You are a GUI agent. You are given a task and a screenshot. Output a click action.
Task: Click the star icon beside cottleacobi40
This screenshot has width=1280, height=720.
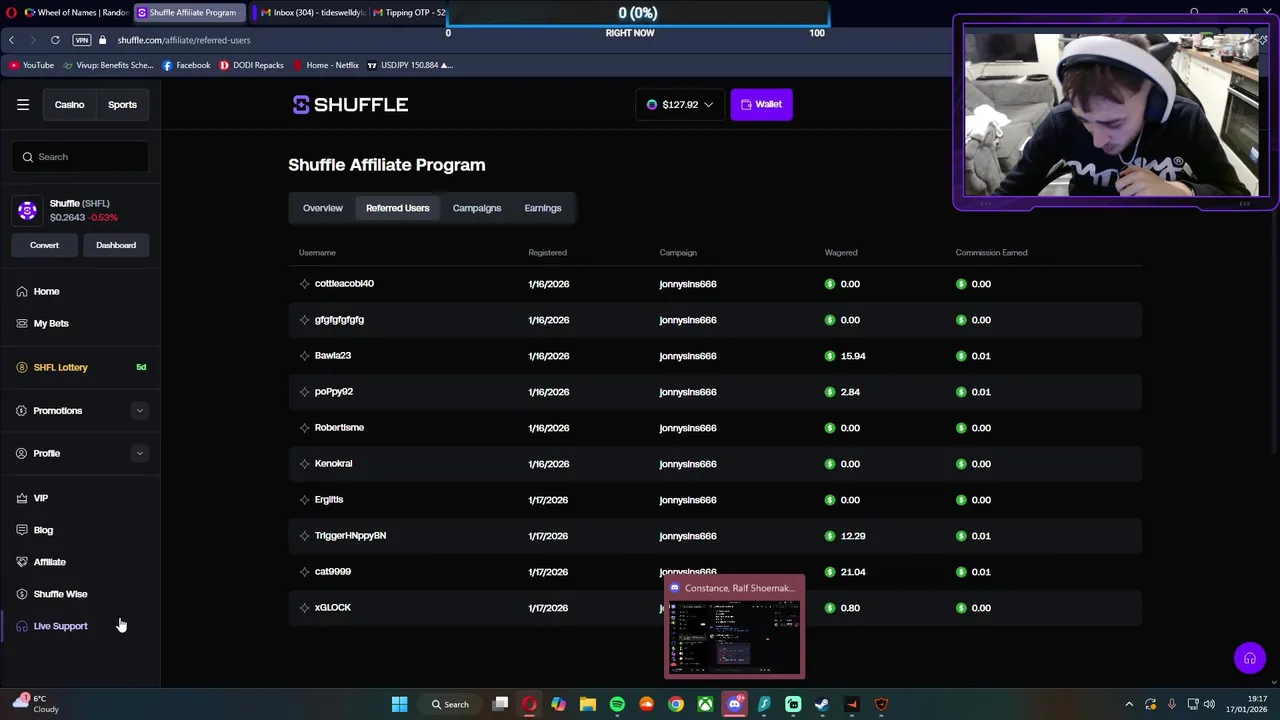pos(304,284)
